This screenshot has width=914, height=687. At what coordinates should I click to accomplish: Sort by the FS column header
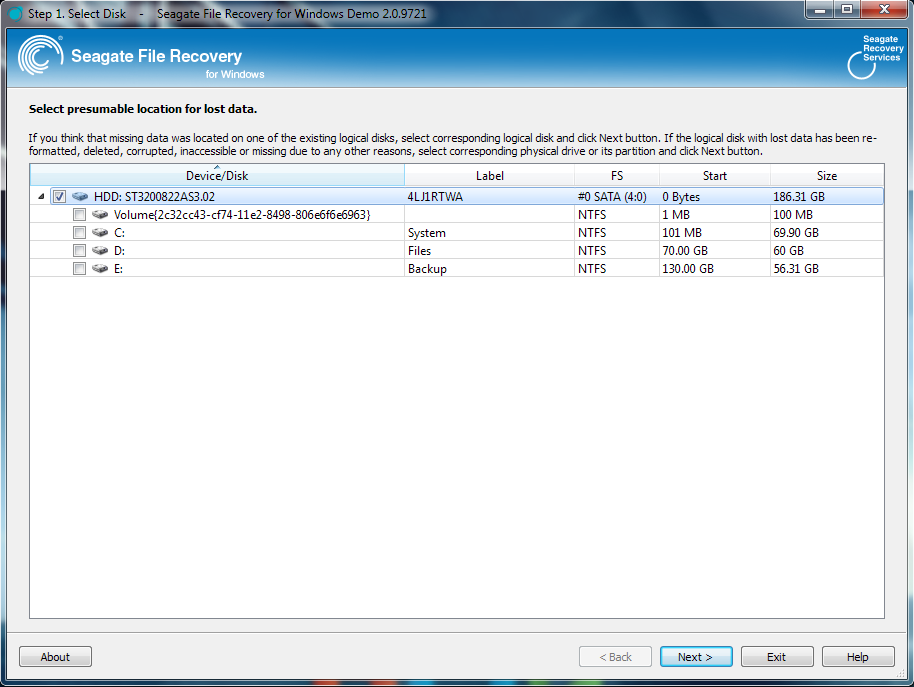coord(617,175)
